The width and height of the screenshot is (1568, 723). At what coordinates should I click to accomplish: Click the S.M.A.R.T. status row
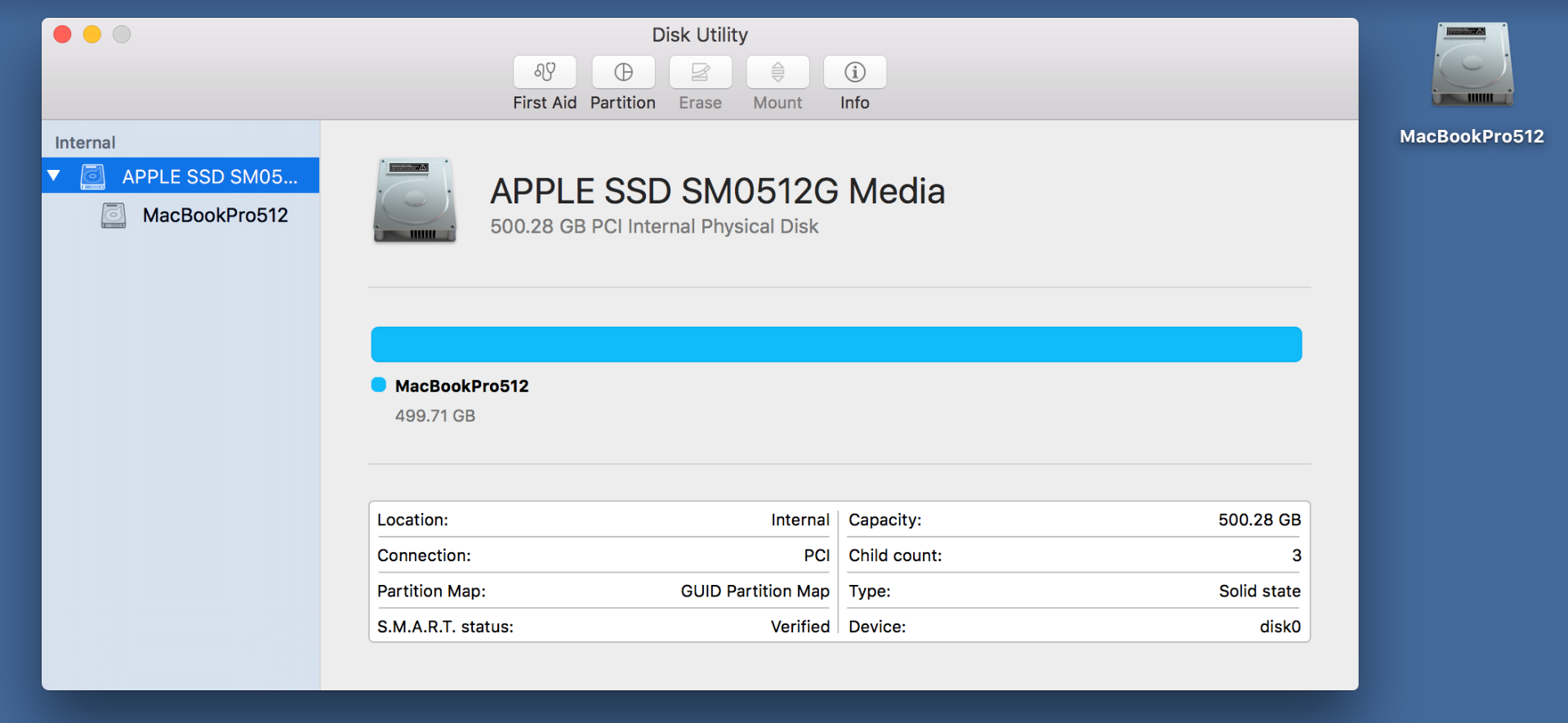603,627
